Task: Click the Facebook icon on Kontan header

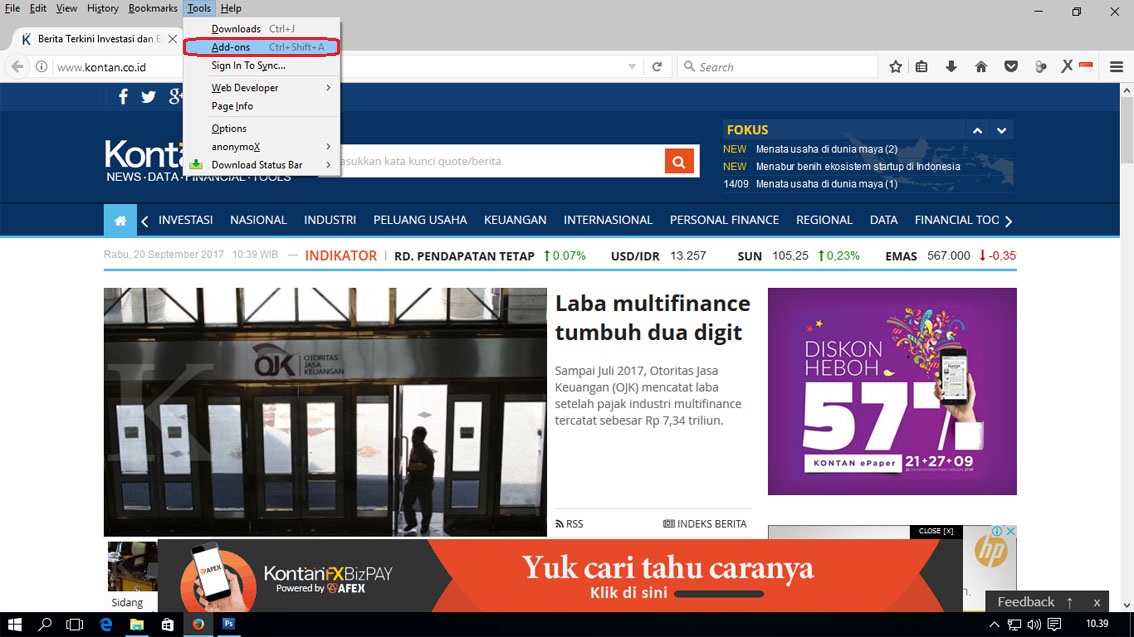Action: click(123, 97)
